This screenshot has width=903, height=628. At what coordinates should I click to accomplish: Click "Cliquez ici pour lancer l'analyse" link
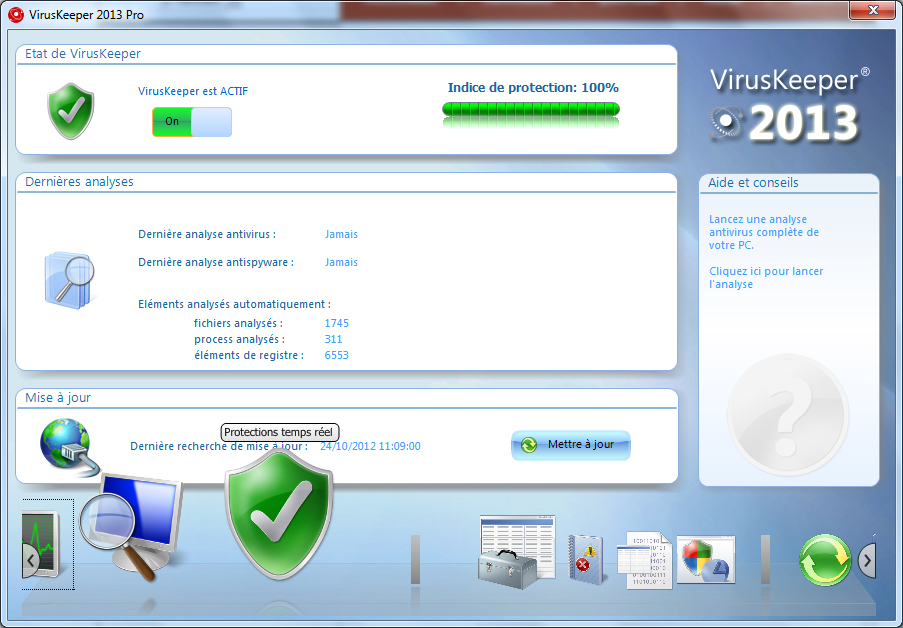point(766,278)
